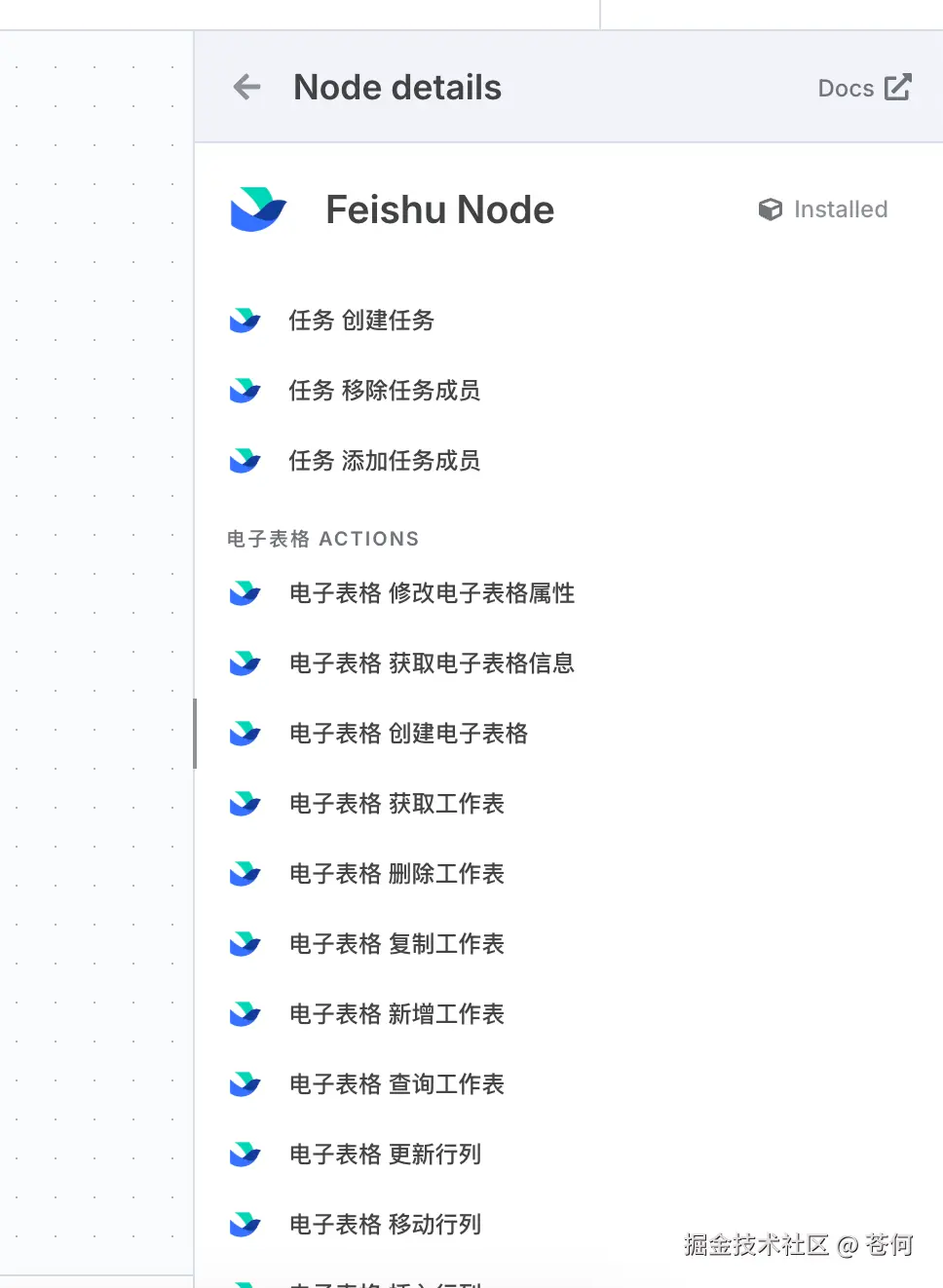943x1288 pixels.
Task: Click the Feishu icon beside 任务 添加任务成员
Action: tap(245, 461)
